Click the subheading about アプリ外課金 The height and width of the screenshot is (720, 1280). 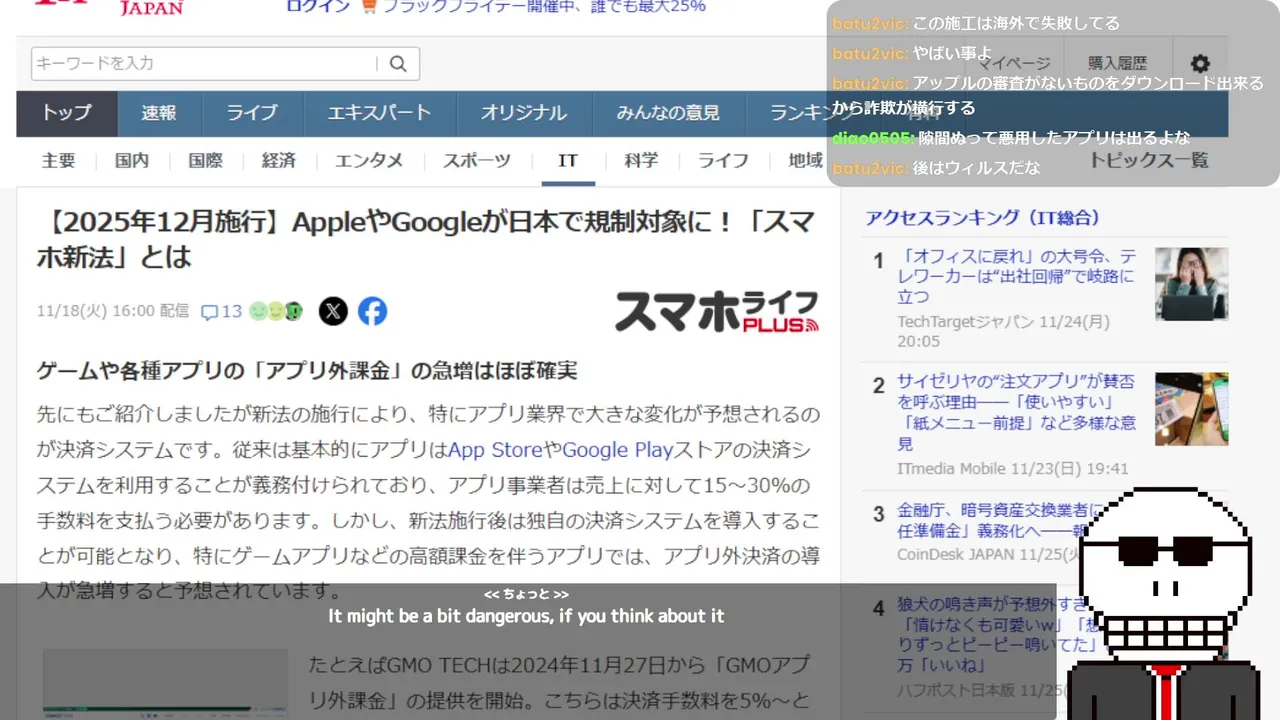[307, 371]
